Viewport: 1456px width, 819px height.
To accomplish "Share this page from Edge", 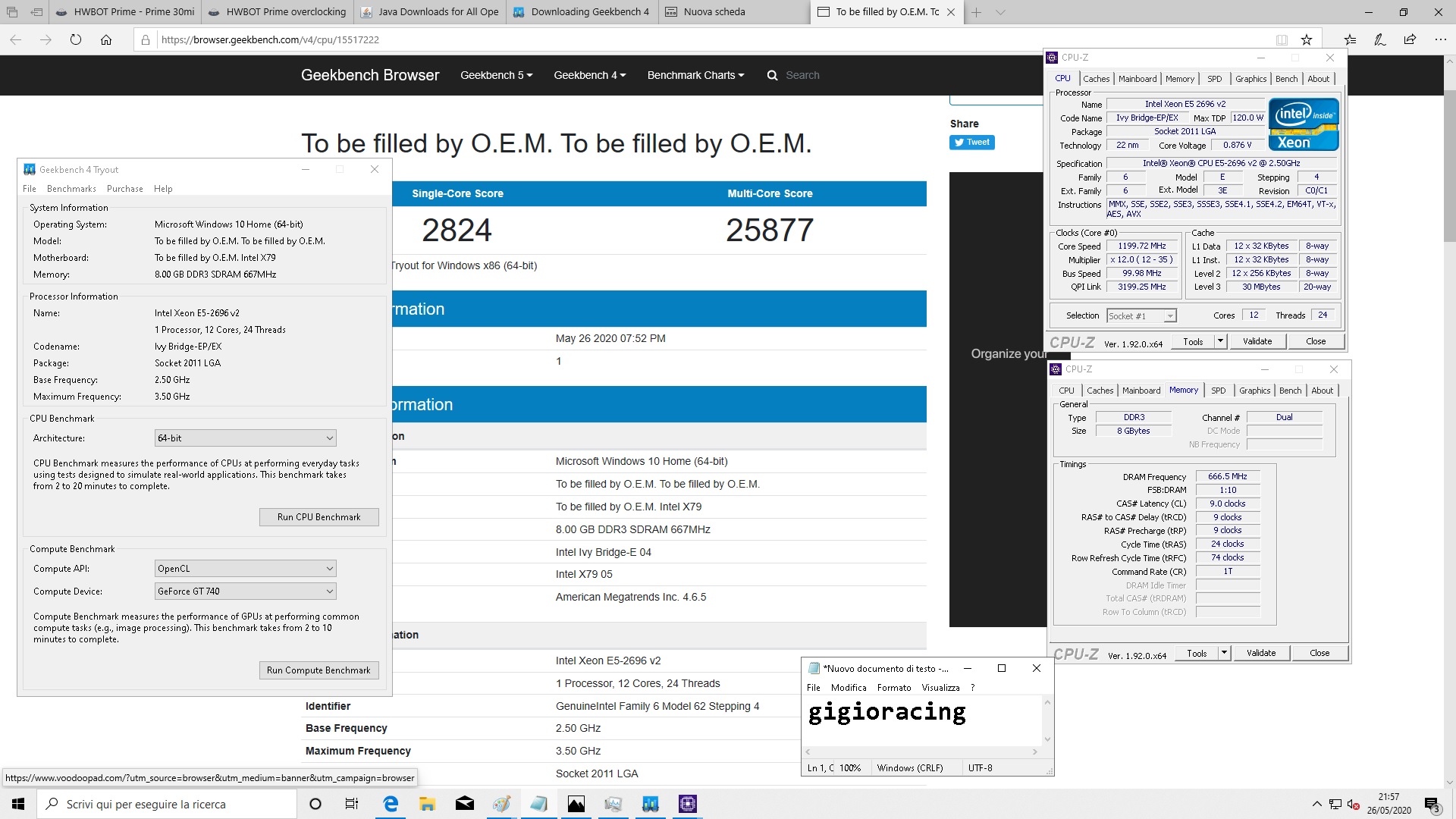I will click(x=1410, y=39).
